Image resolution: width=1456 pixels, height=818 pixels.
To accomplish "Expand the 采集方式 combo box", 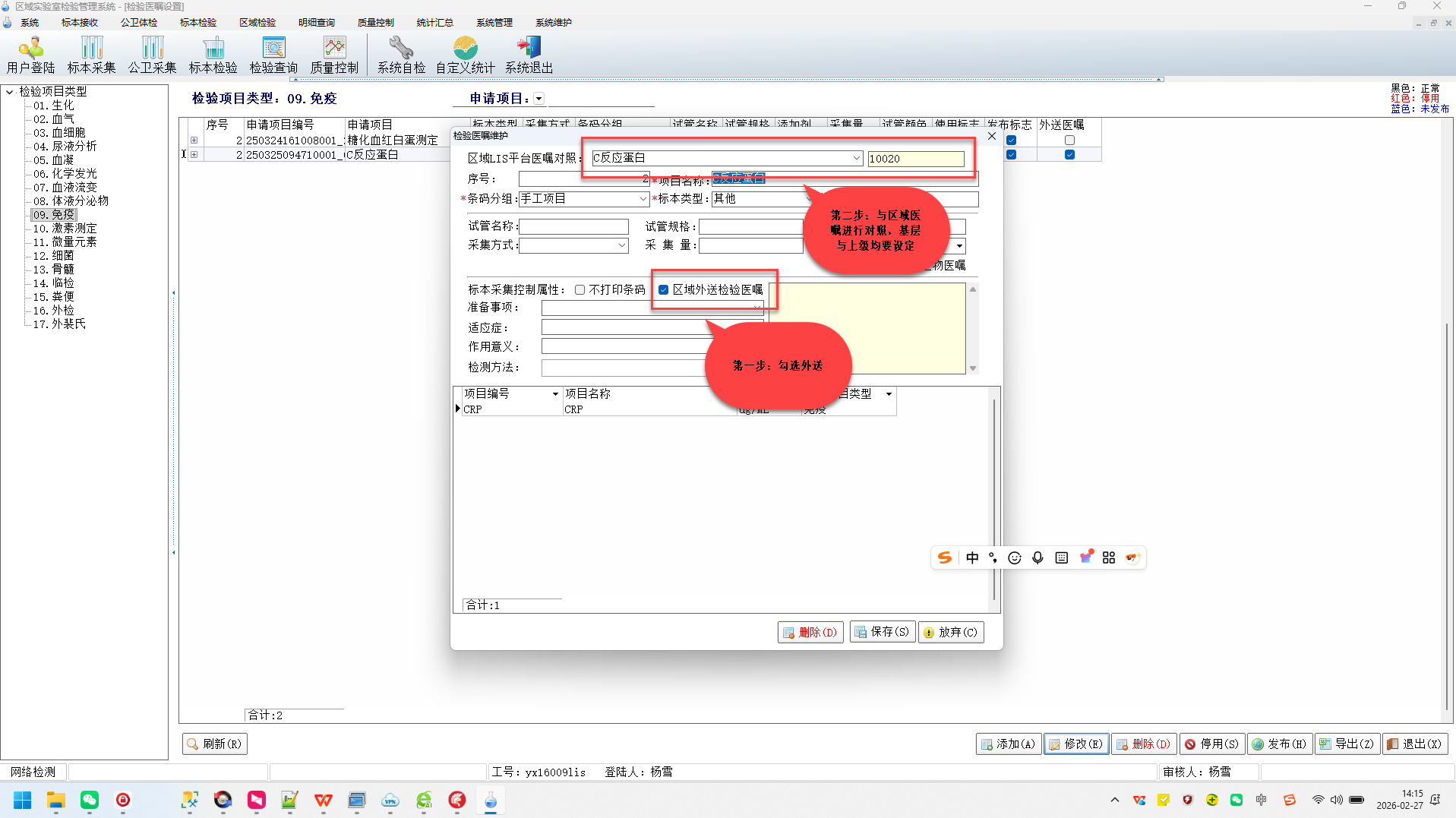I will click(621, 245).
